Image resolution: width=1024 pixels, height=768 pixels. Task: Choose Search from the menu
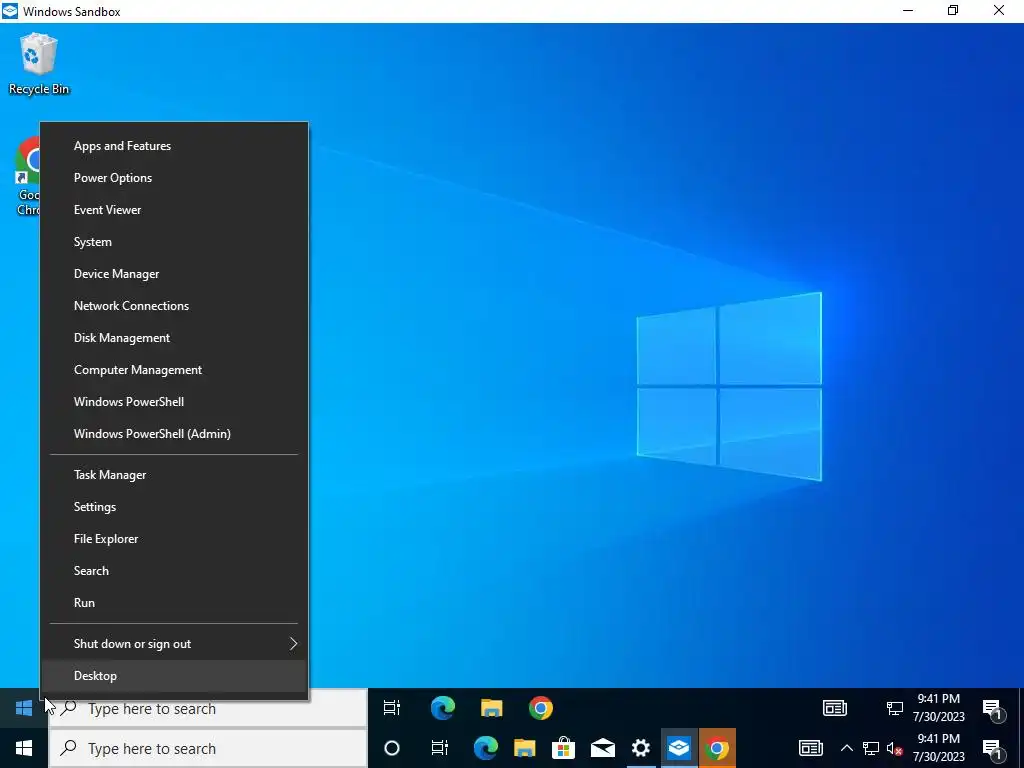coord(174,571)
